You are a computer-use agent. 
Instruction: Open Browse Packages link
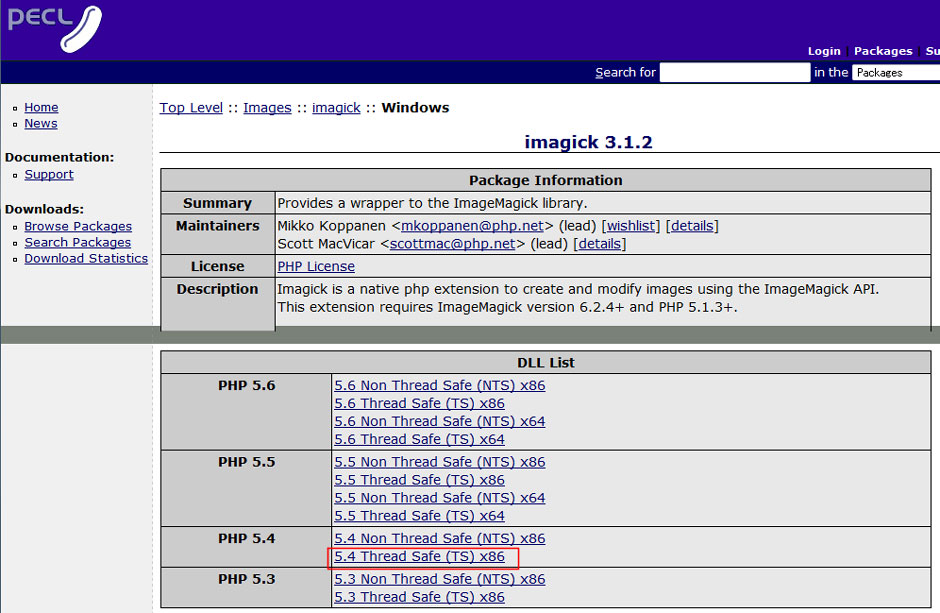(x=78, y=227)
